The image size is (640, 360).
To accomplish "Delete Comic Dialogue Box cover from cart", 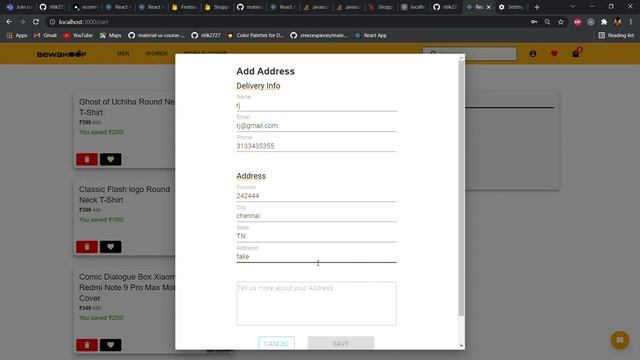I will tap(87, 345).
